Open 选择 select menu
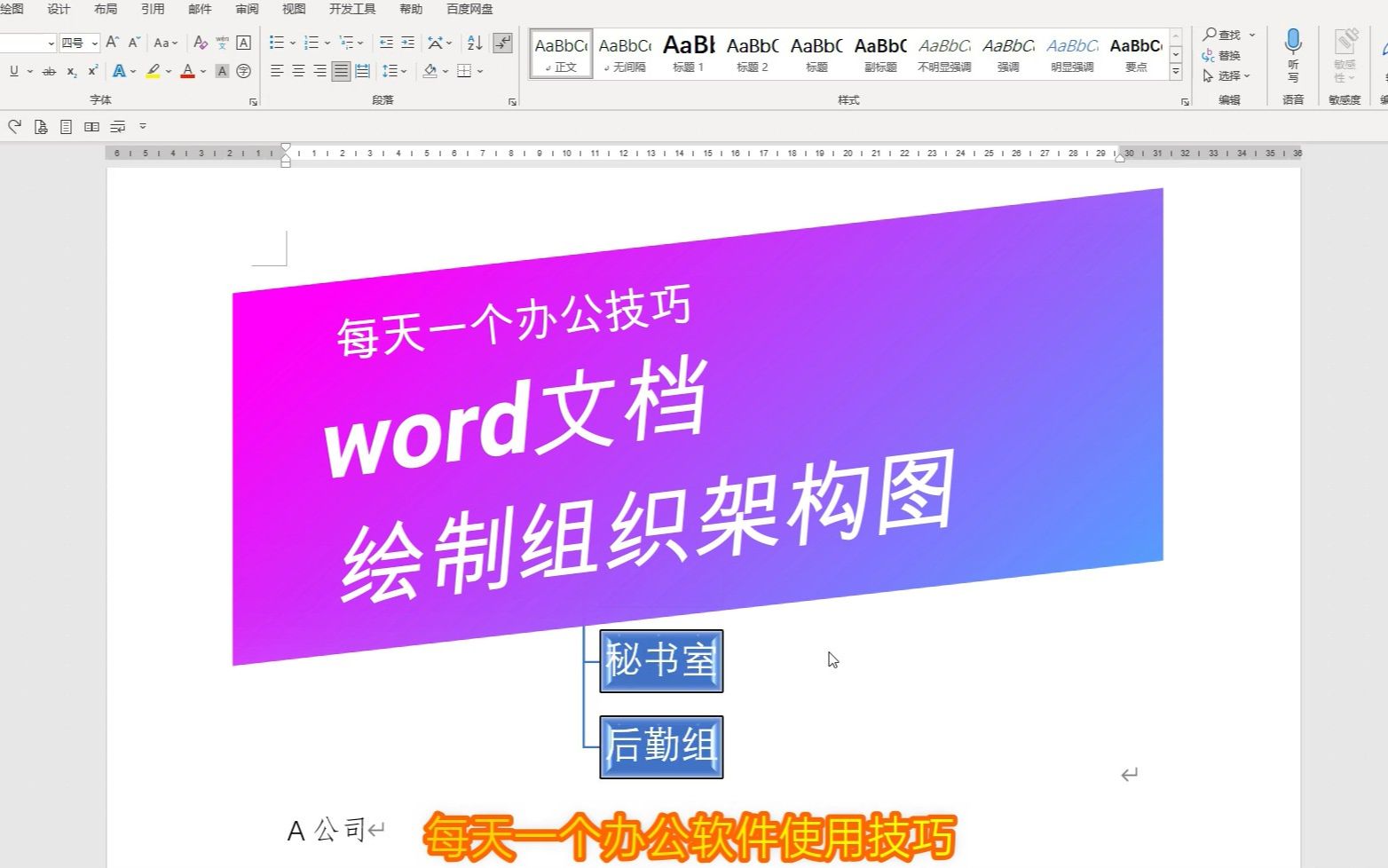 (1226, 75)
